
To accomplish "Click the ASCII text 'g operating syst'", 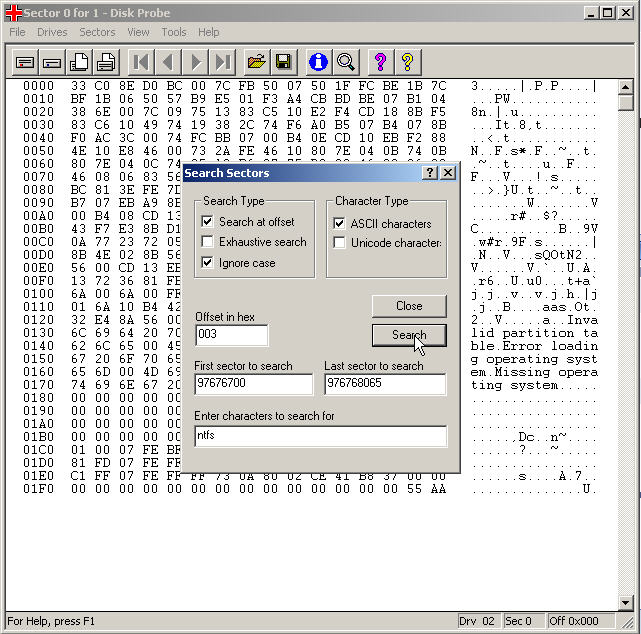I will coord(534,359).
